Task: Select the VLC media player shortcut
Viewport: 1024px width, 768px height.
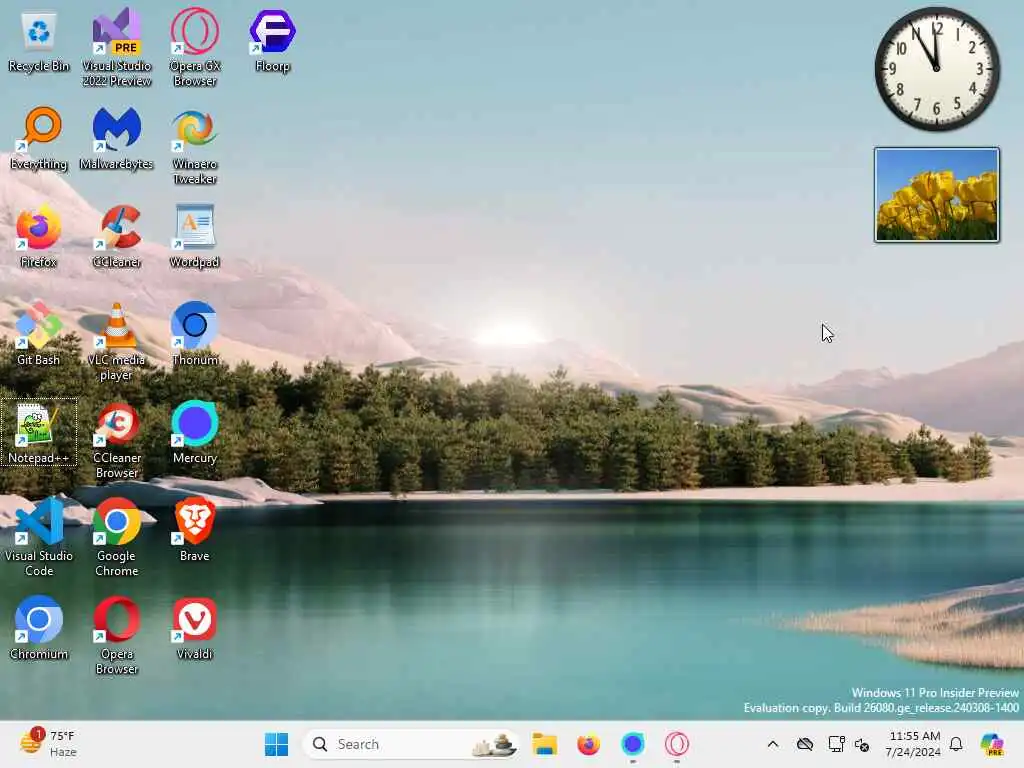Action: tap(116, 342)
